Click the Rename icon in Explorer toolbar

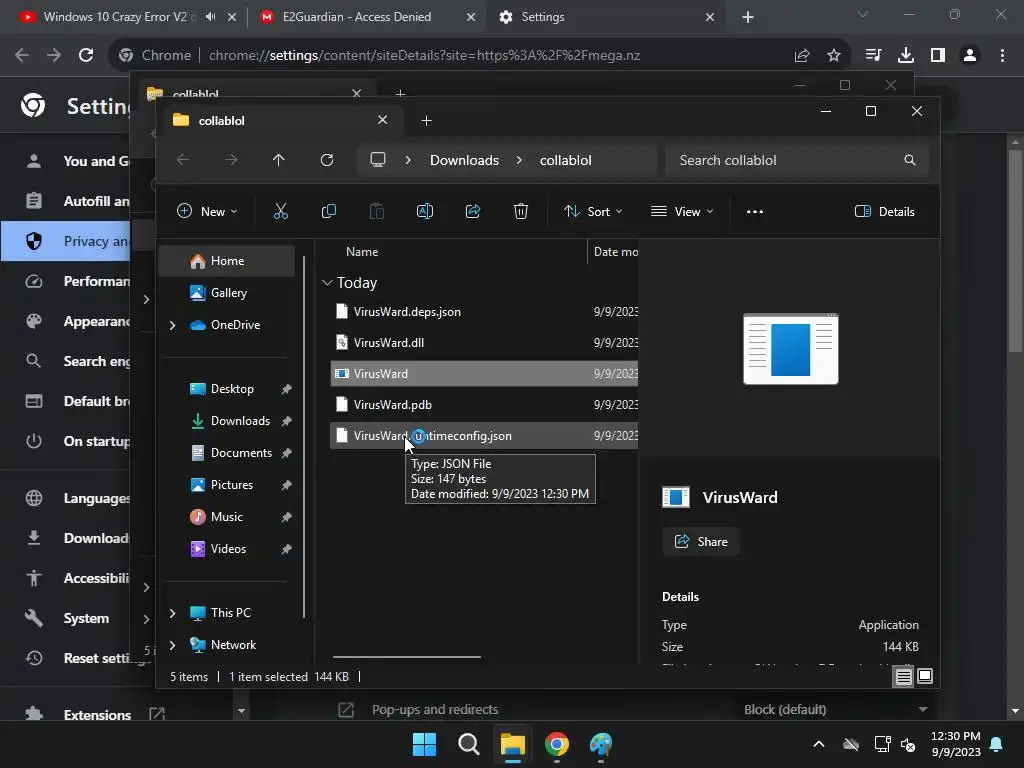coord(424,211)
